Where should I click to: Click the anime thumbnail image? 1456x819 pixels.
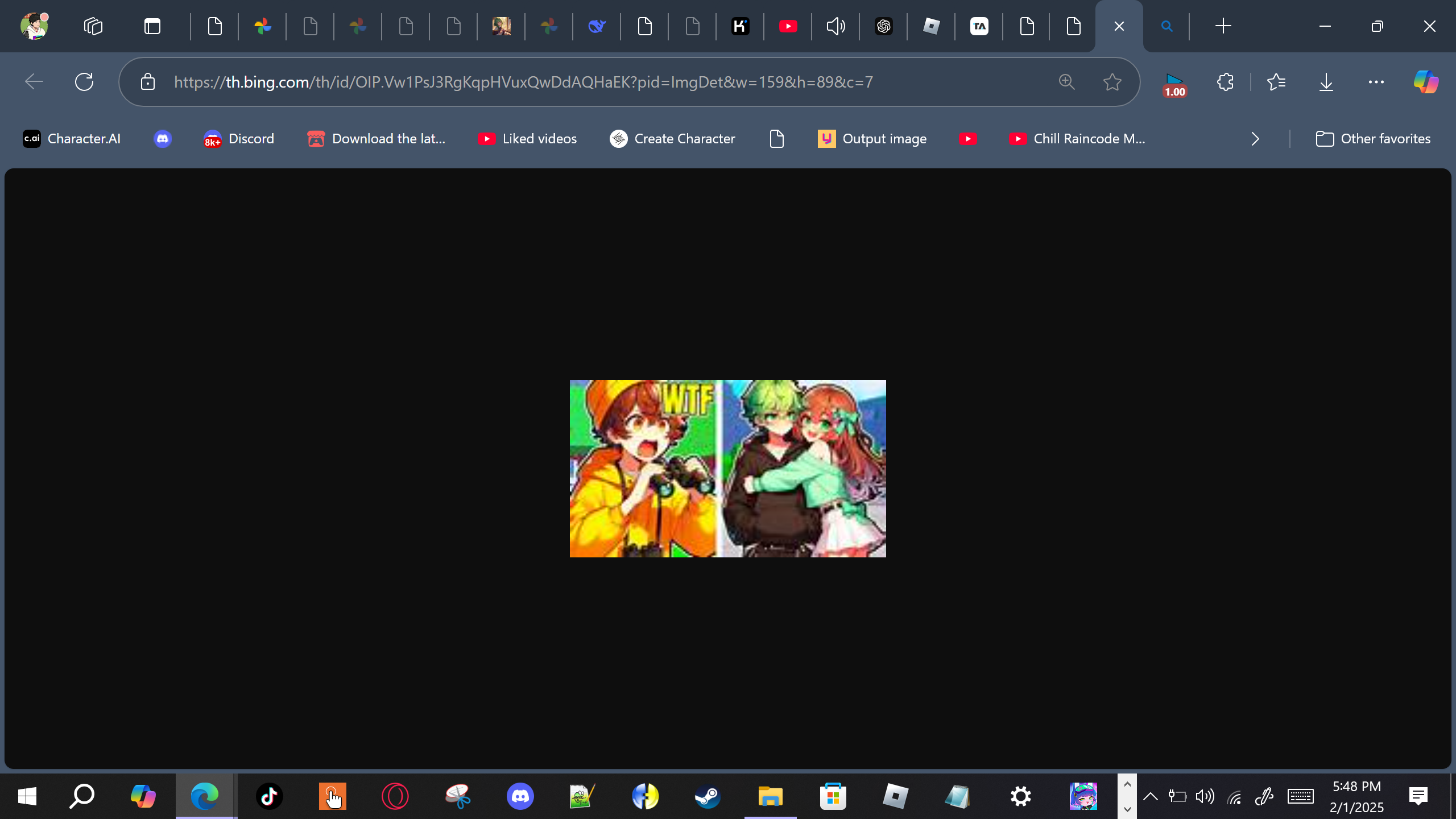727,468
